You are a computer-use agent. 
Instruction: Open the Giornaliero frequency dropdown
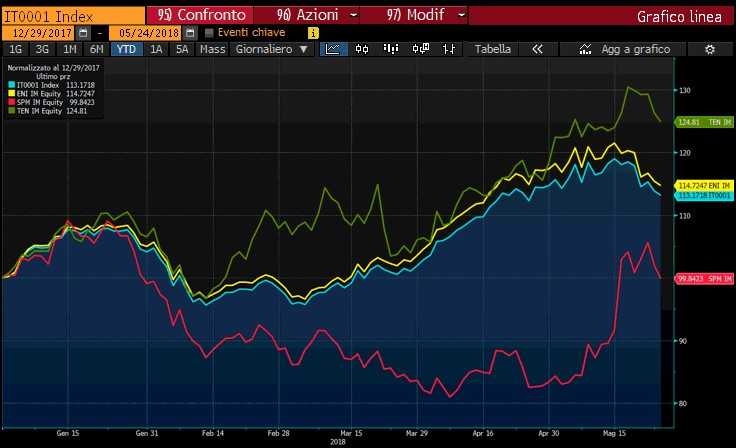pyautogui.click(x=271, y=49)
